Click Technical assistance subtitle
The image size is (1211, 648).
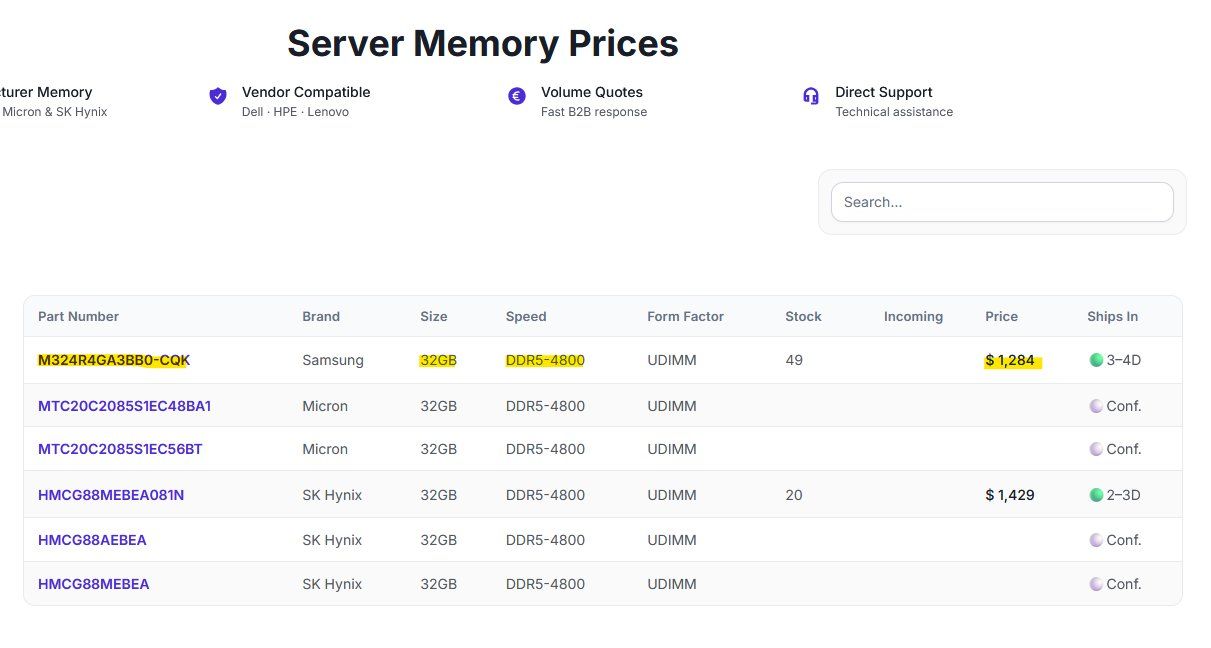[894, 112]
